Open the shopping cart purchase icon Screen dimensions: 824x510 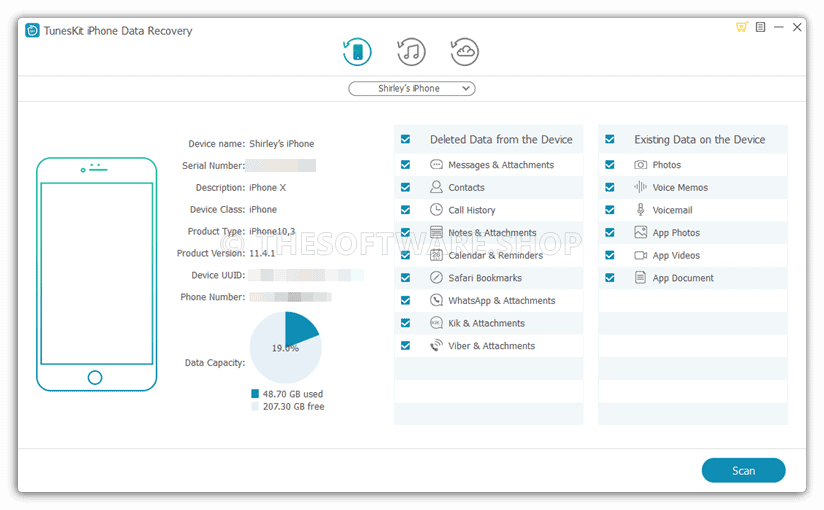click(x=741, y=27)
